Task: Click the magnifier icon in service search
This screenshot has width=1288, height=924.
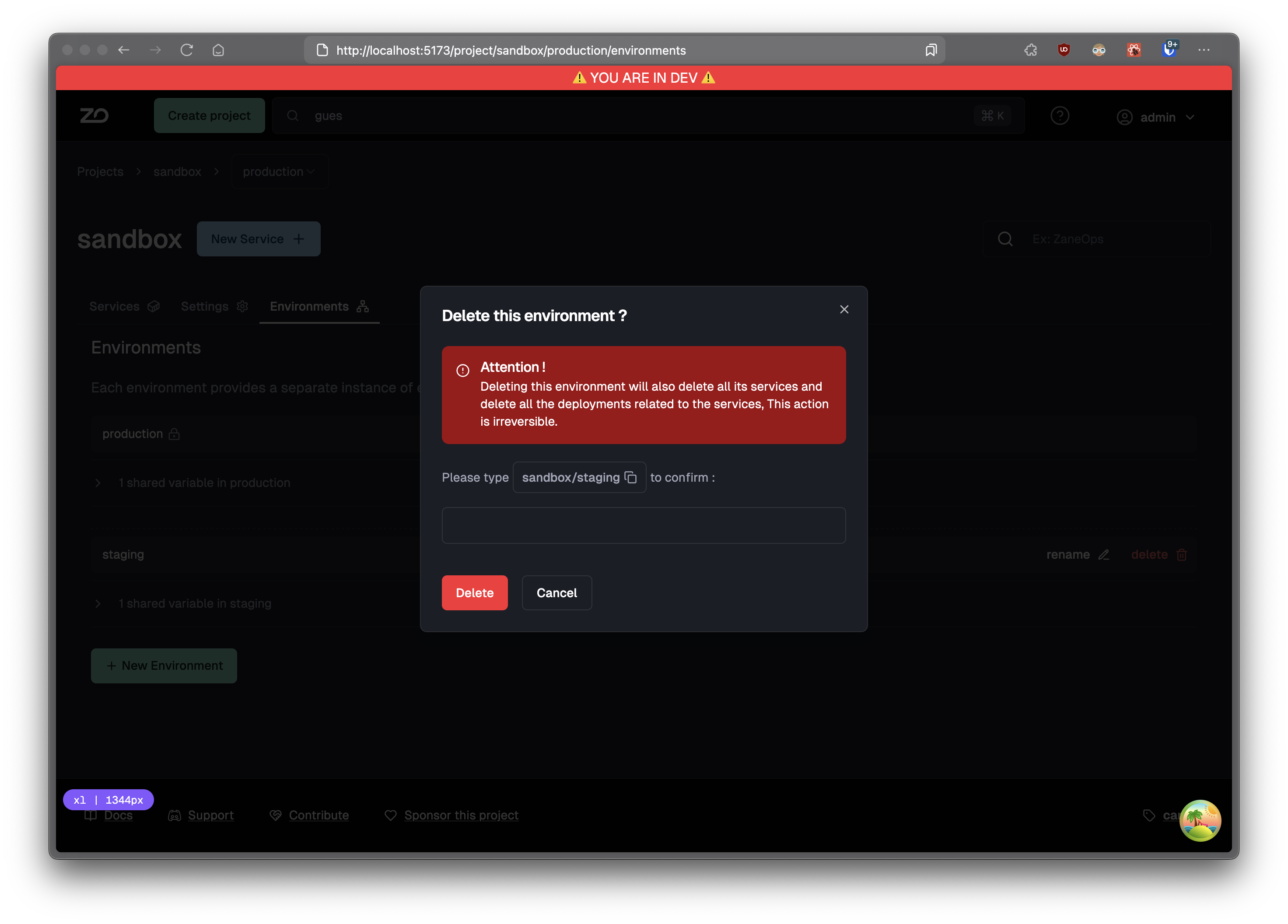Action: [1004, 238]
